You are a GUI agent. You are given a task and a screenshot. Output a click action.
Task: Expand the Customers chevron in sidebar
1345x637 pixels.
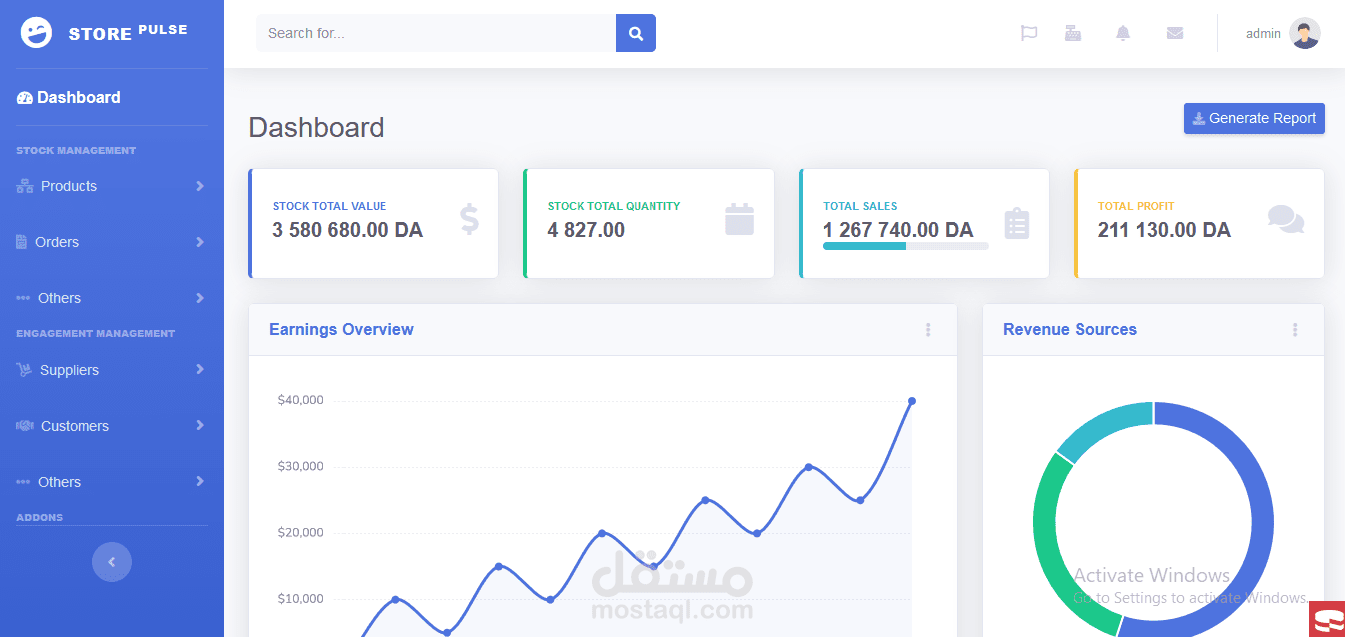pos(200,426)
